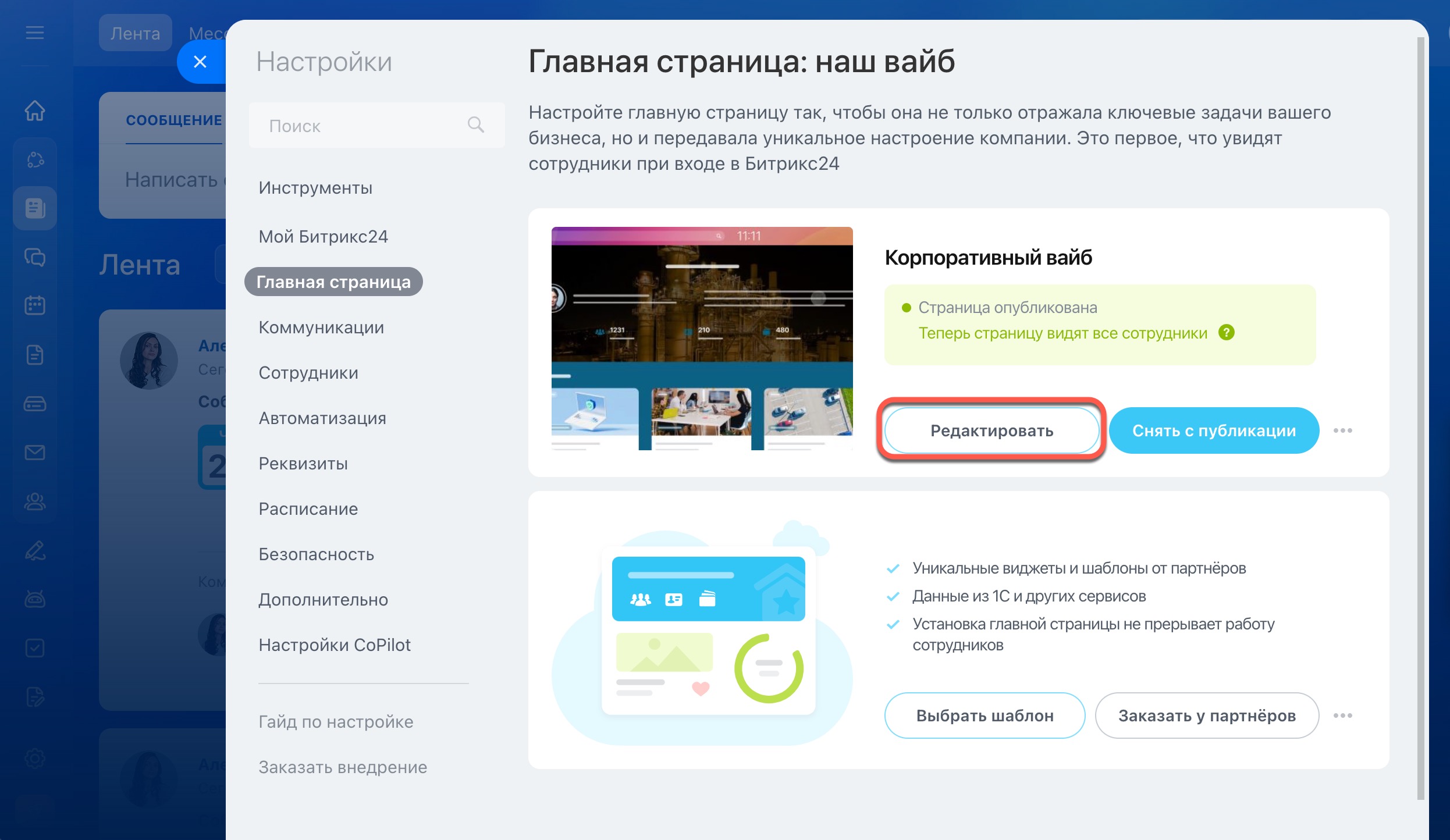Open Настройки CoPilot section
Screen dimensions: 1450x840
335,645
